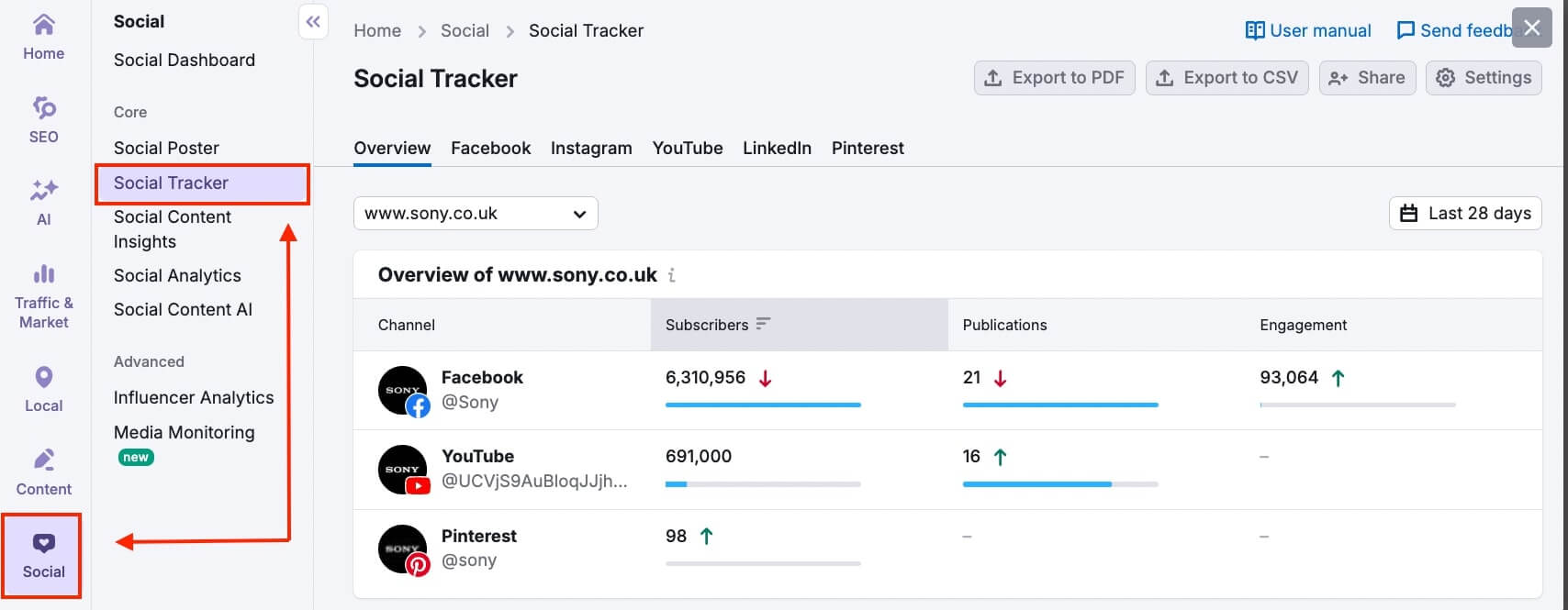Open the Local toolkit icon
Image resolution: width=1568 pixels, height=610 pixels.
[44, 390]
